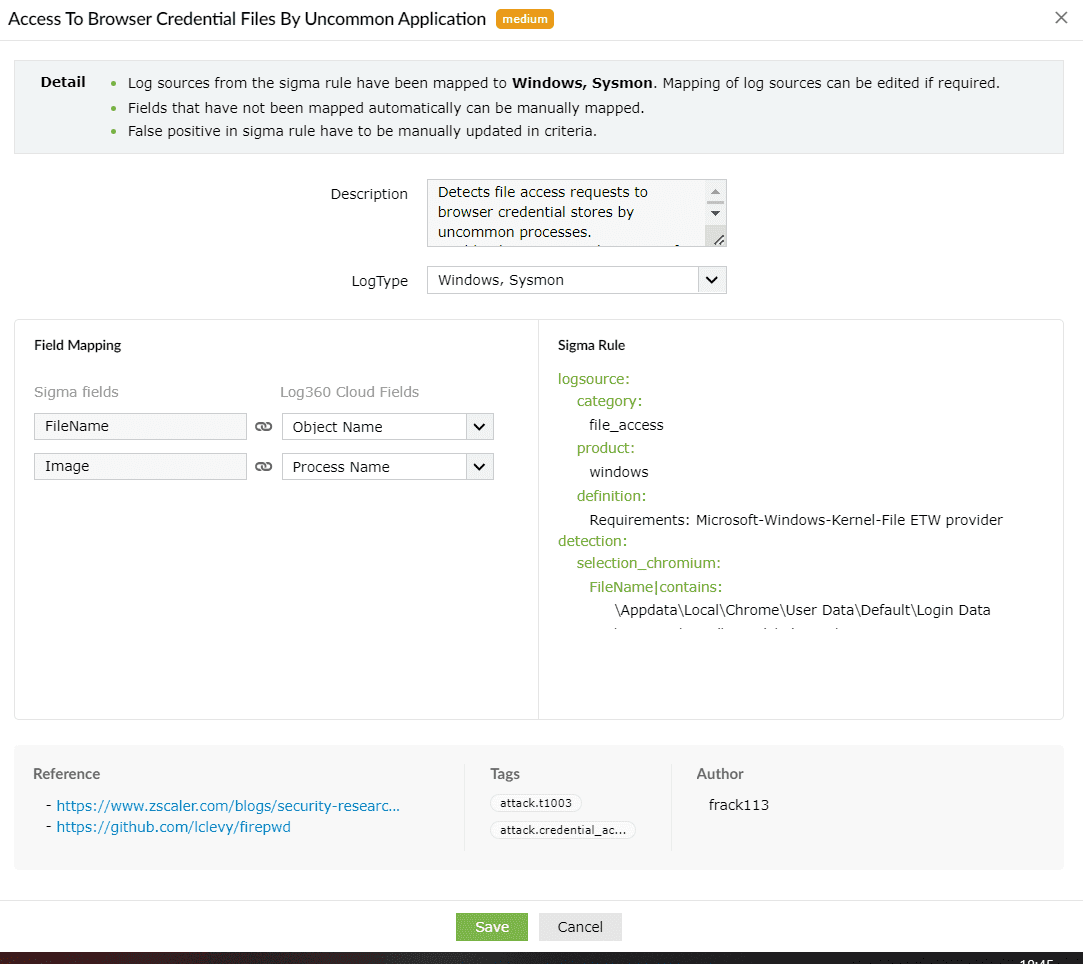Open the github firepwd reference link

click(173, 827)
